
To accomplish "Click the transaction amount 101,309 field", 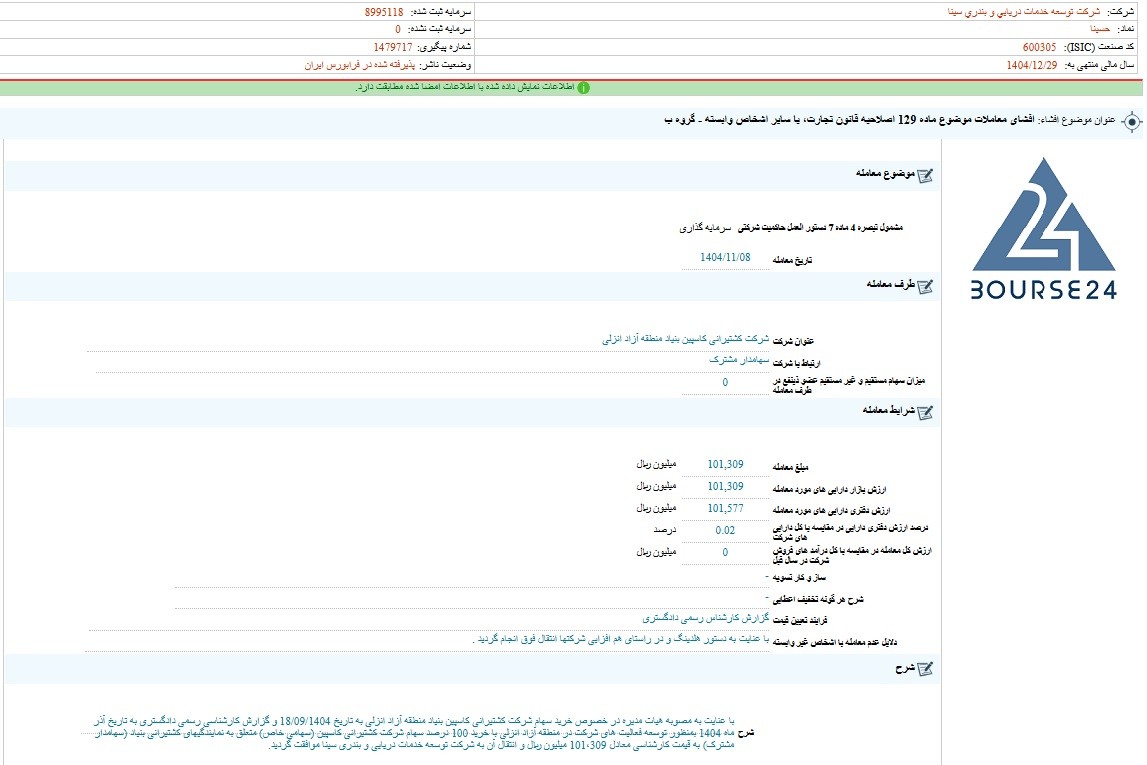I will click(725, 464).
